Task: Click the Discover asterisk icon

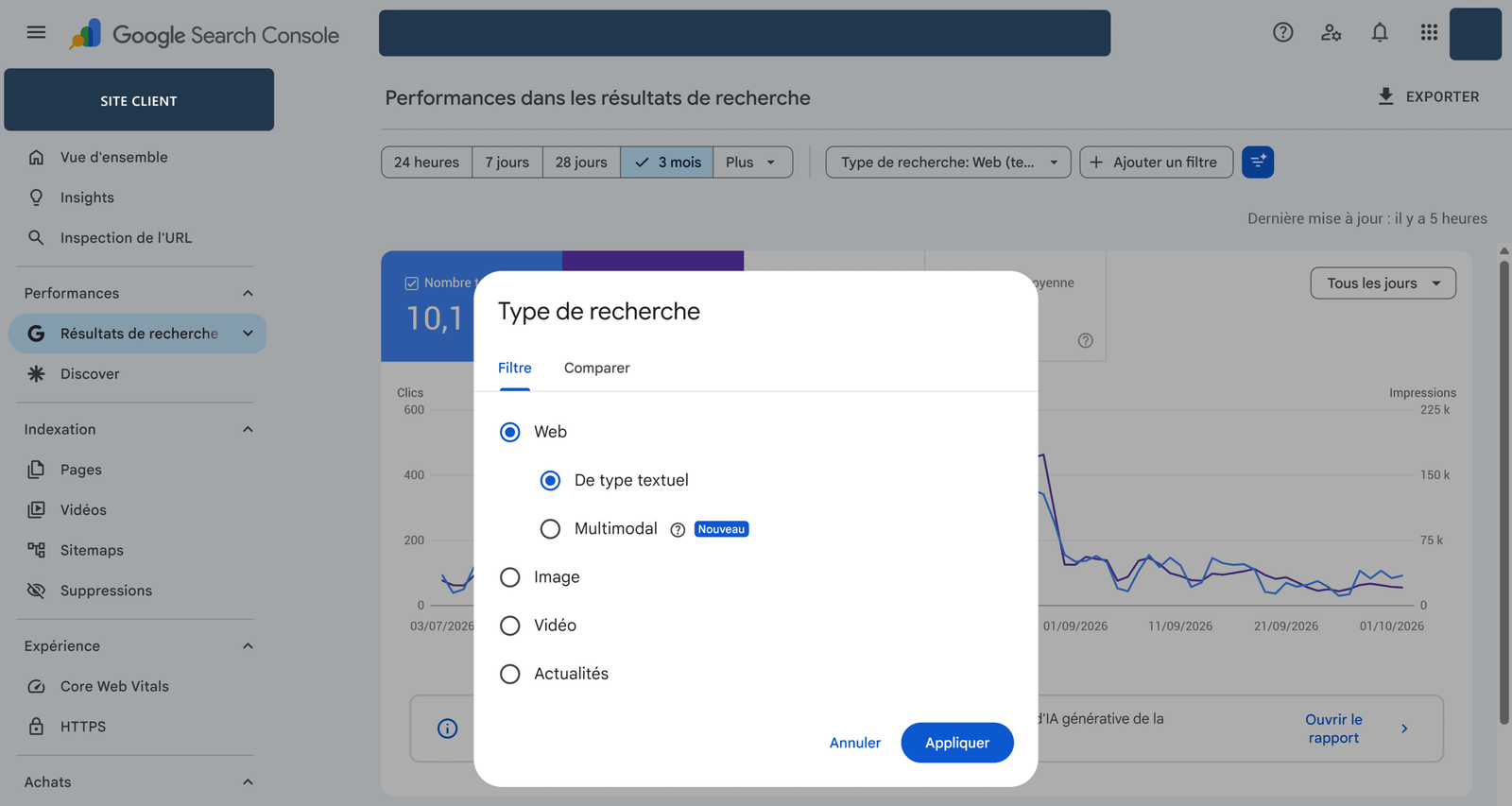Action: coord(36,373)
